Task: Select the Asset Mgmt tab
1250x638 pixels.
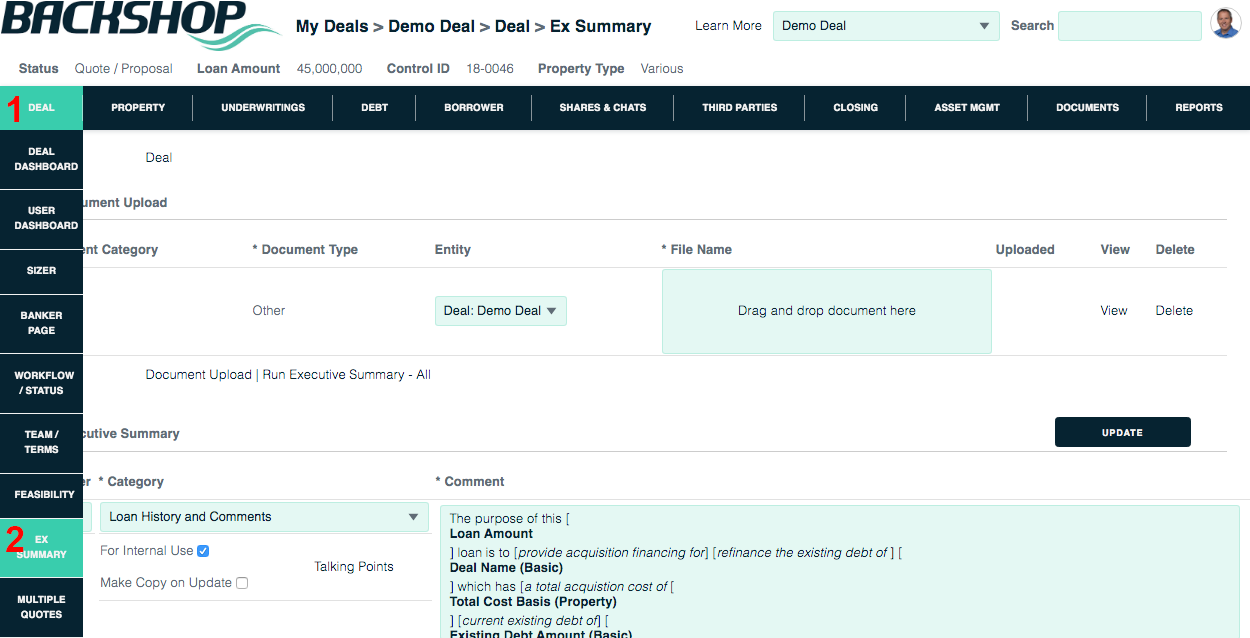Action: pos(967,108)
